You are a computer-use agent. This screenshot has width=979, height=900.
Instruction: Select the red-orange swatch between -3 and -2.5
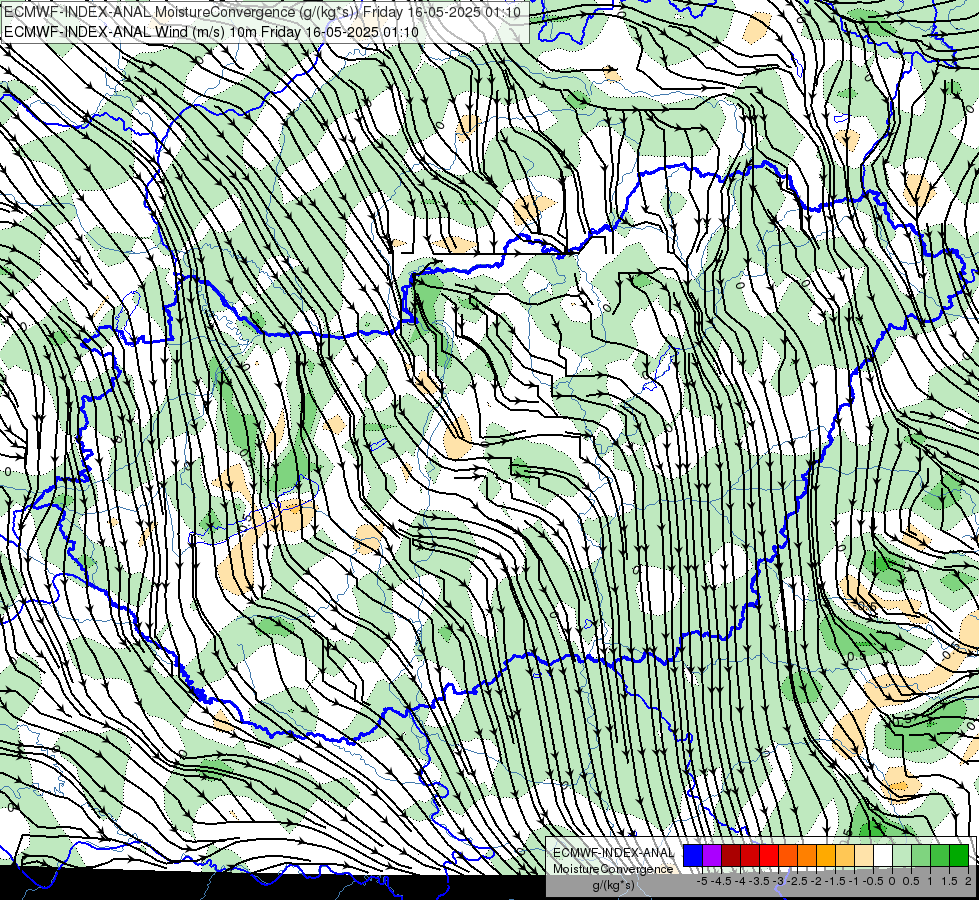click(788, 856)
